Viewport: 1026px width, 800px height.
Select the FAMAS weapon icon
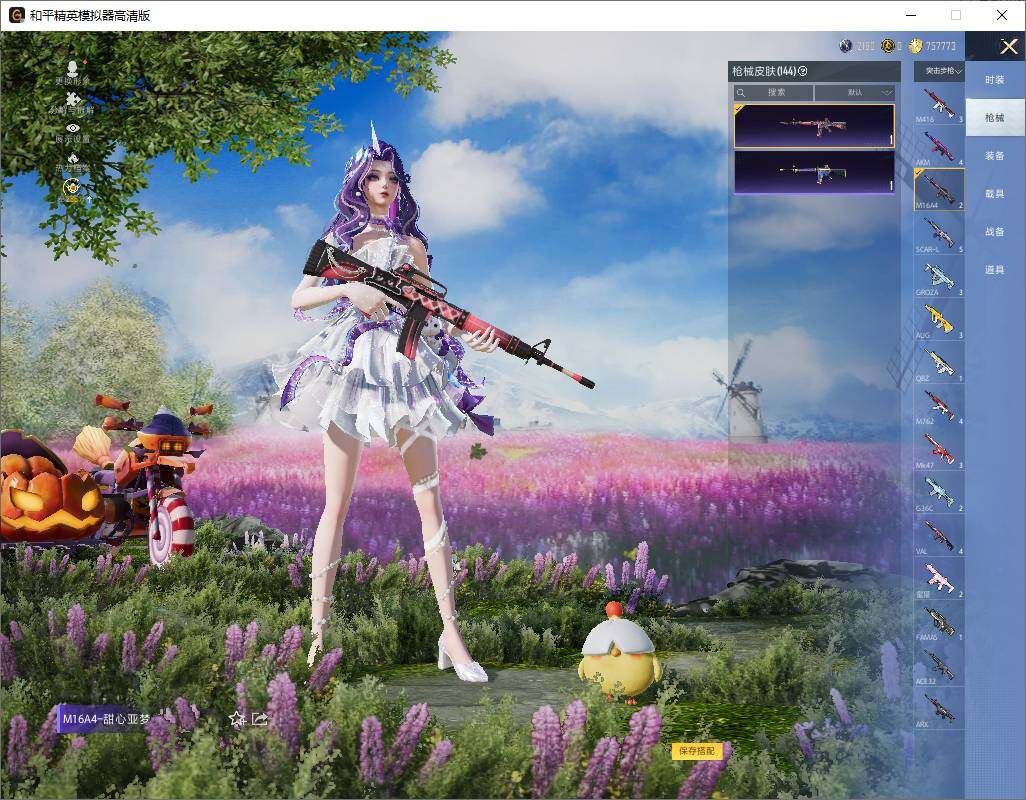tap(939, 622)
